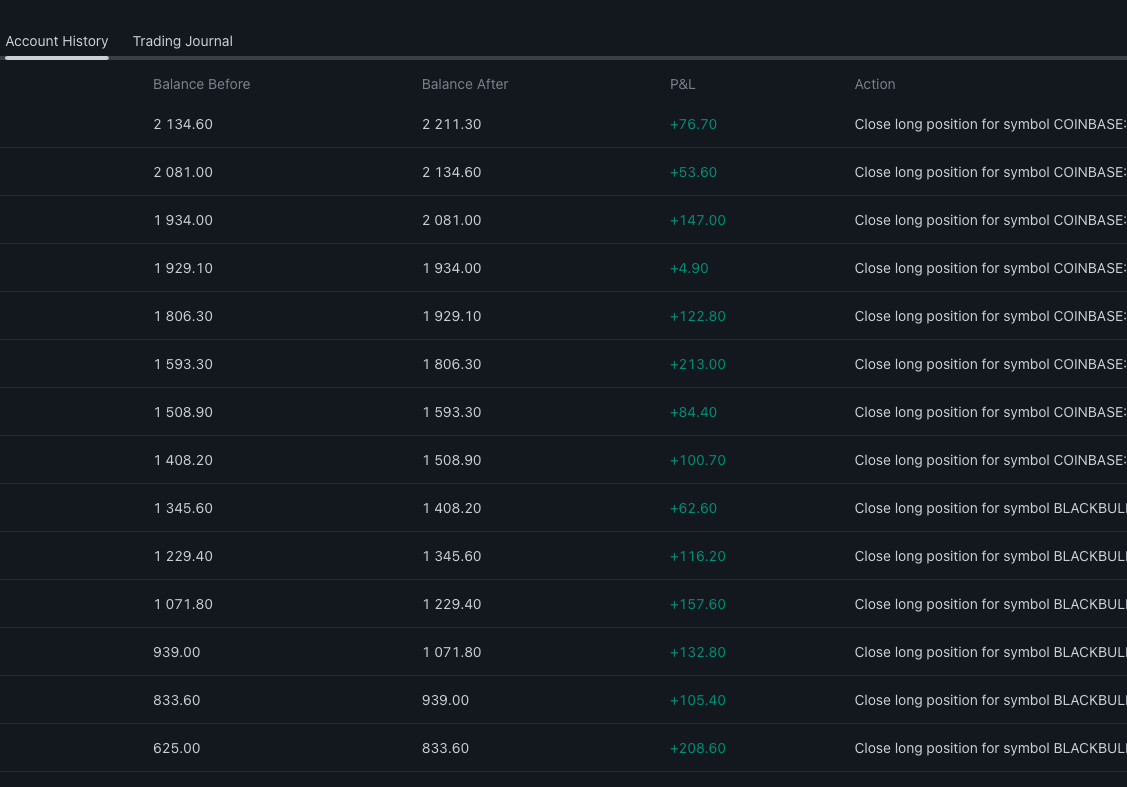
Task: Click the 939.00 Balance Before cell
Action: pos(177,652)
